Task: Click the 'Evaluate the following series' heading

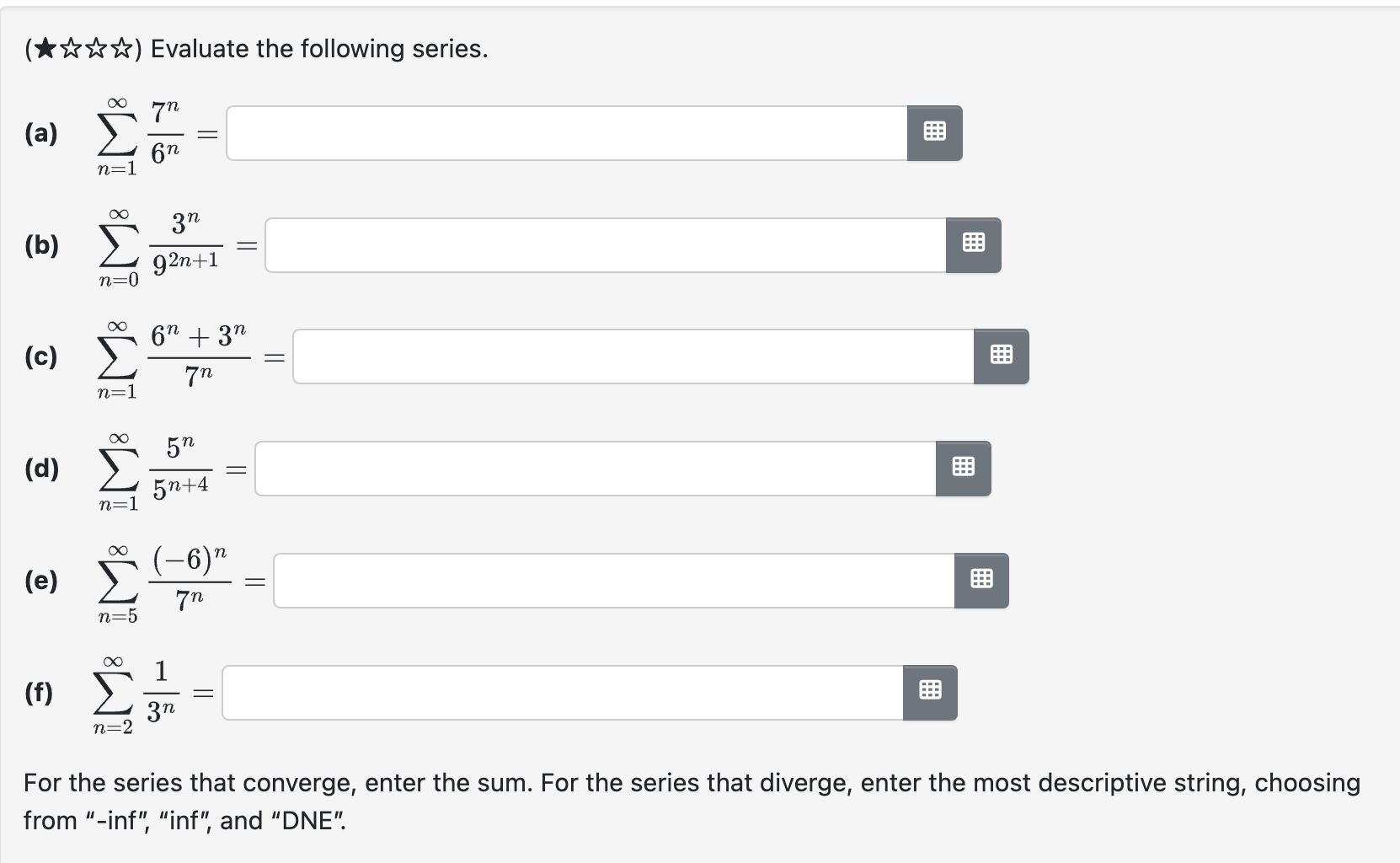Action: (319, 49)
